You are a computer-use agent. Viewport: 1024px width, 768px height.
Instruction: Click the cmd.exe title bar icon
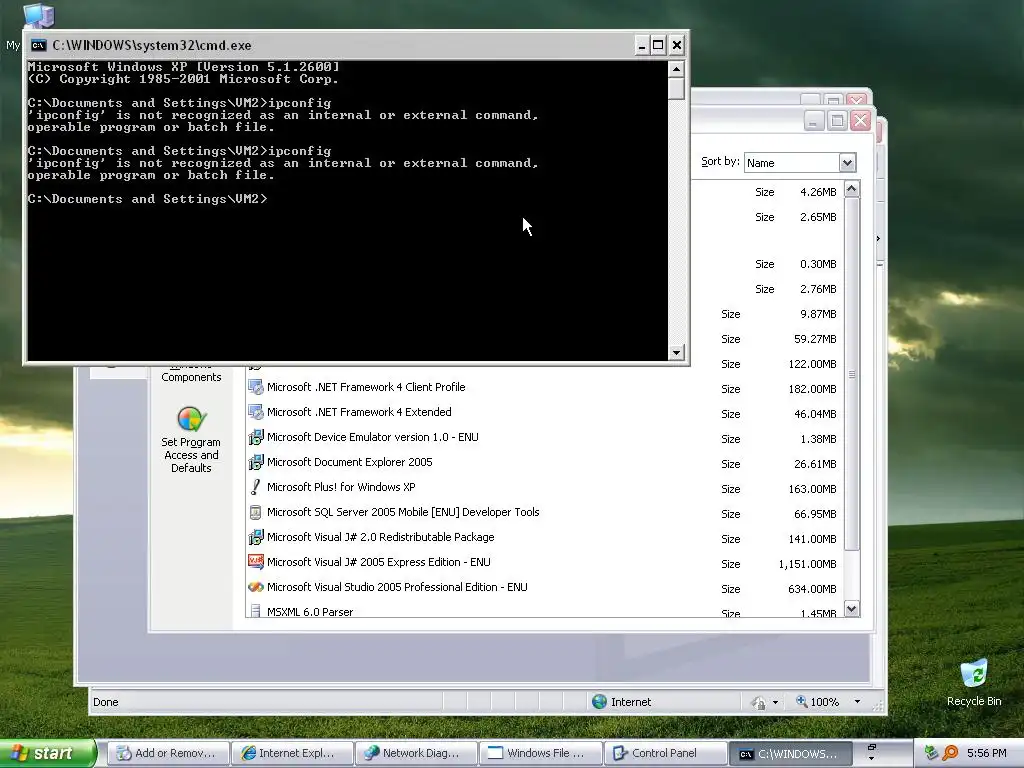[39, 45]
